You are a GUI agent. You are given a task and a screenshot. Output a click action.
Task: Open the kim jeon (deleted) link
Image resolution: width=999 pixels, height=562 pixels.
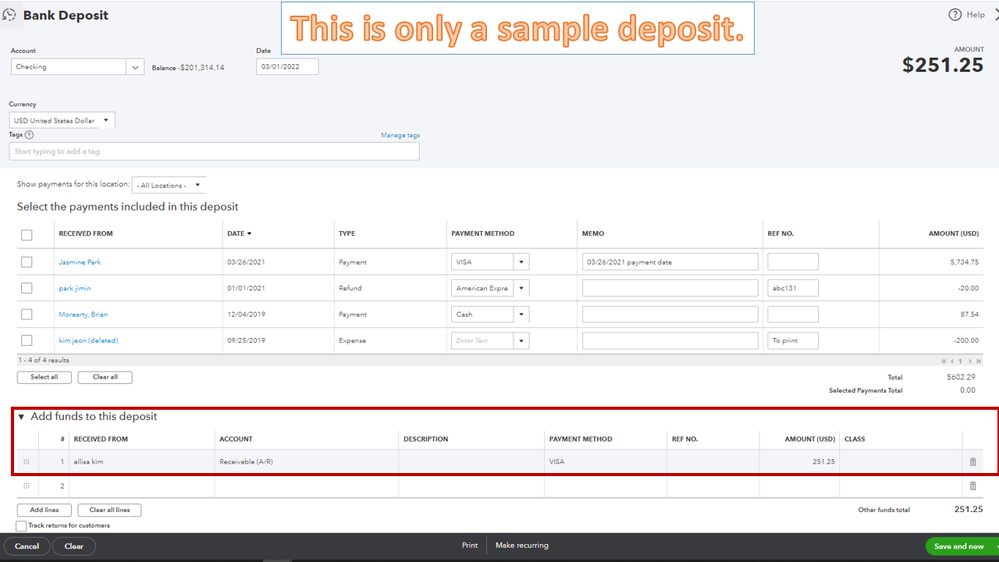coord(88,340)
